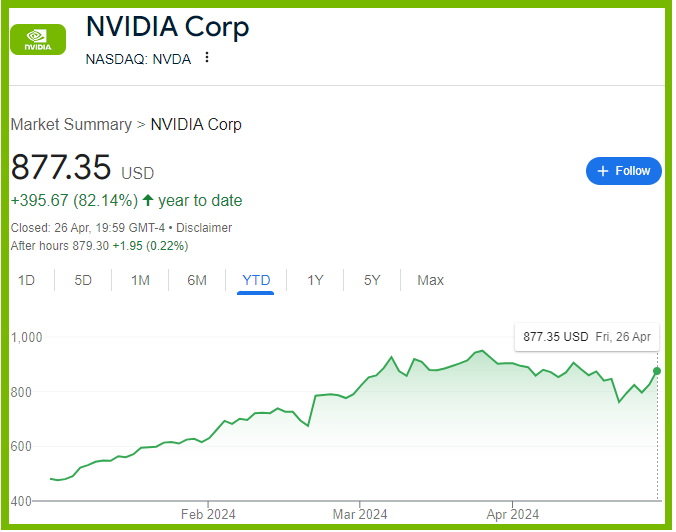Switch to the 1M chart range
The width and height of the screenshot is (676, 532).
[x=140, y=280]
